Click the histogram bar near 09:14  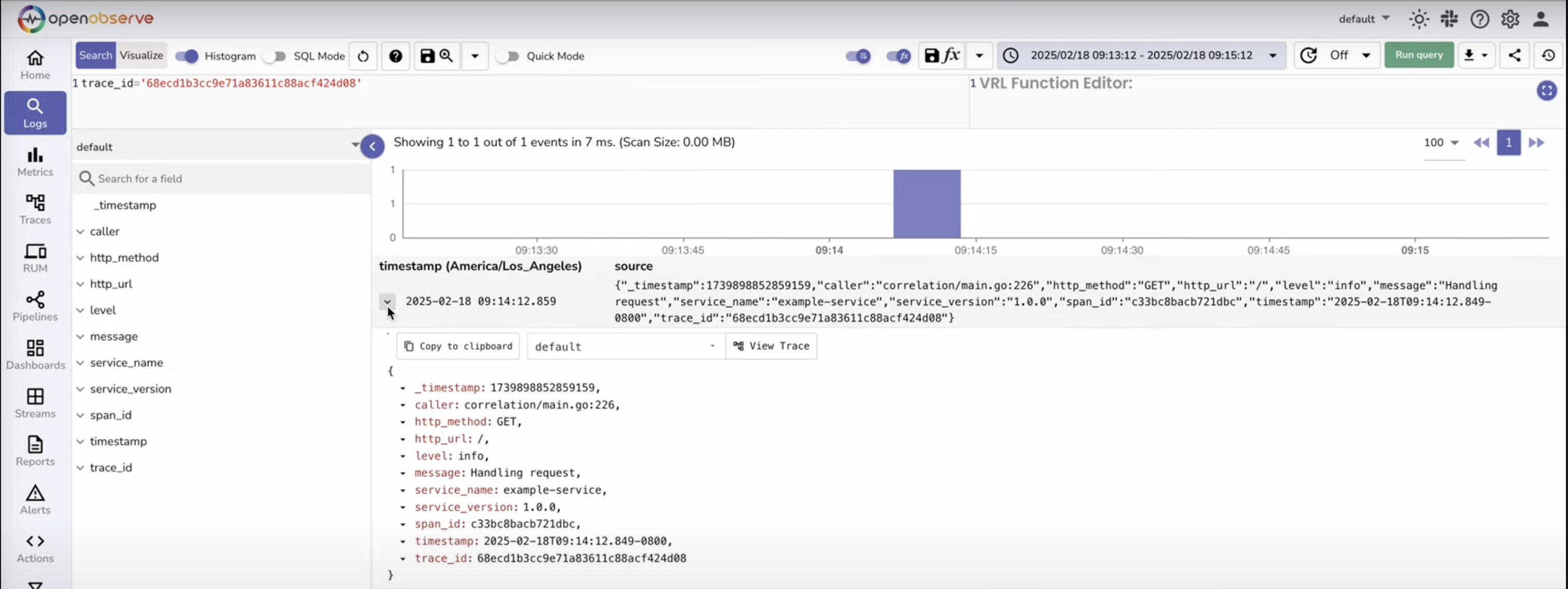coord(927,204)
